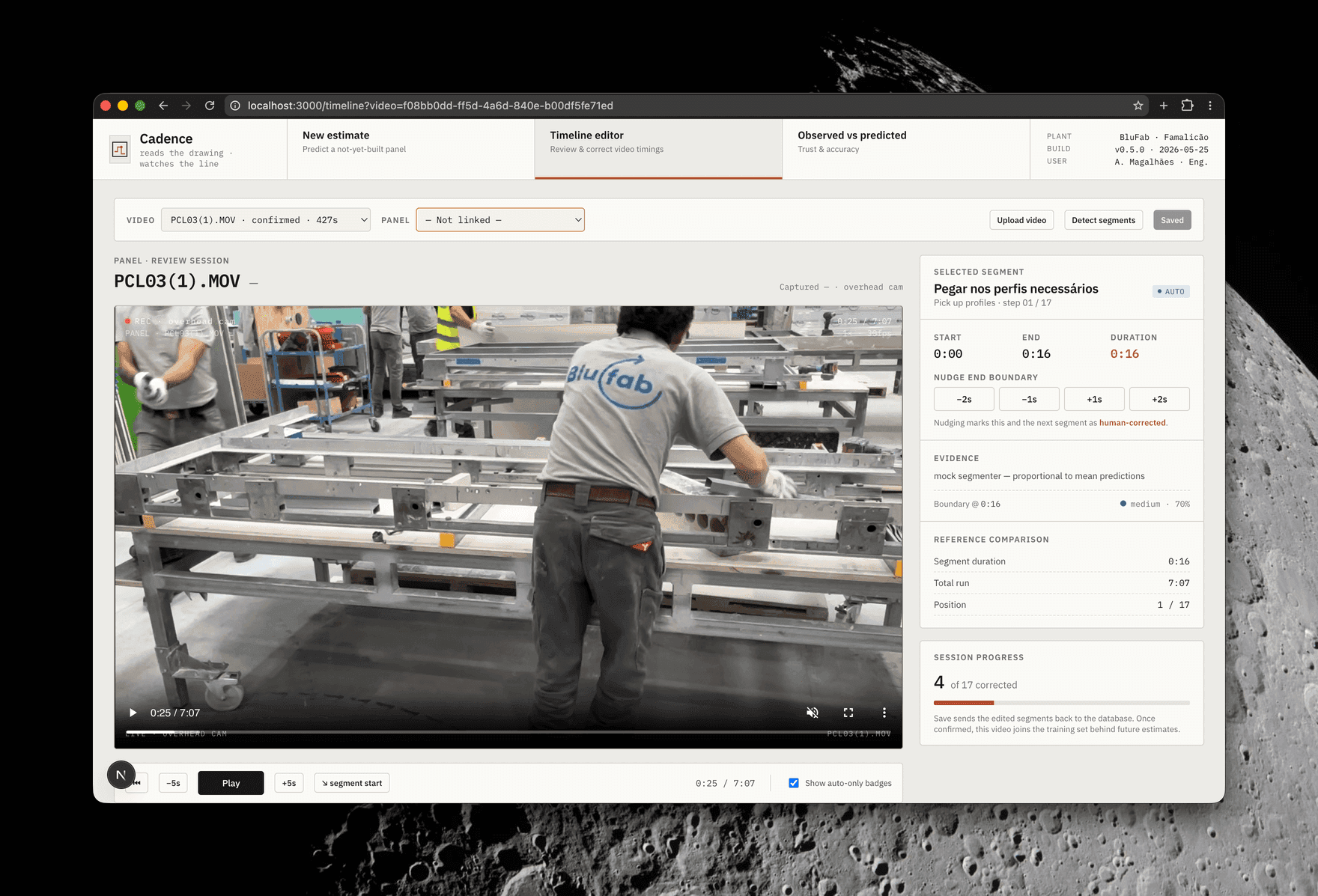Reload the page with refresh icon

point(210,106)
